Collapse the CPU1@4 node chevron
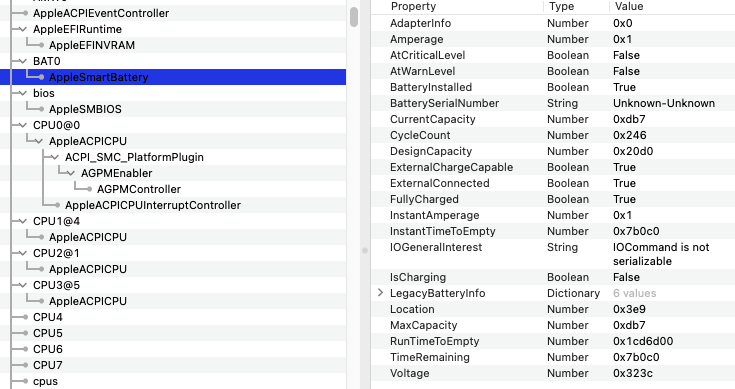The width and height of the screenshot is (735, 389). (22, 221)
